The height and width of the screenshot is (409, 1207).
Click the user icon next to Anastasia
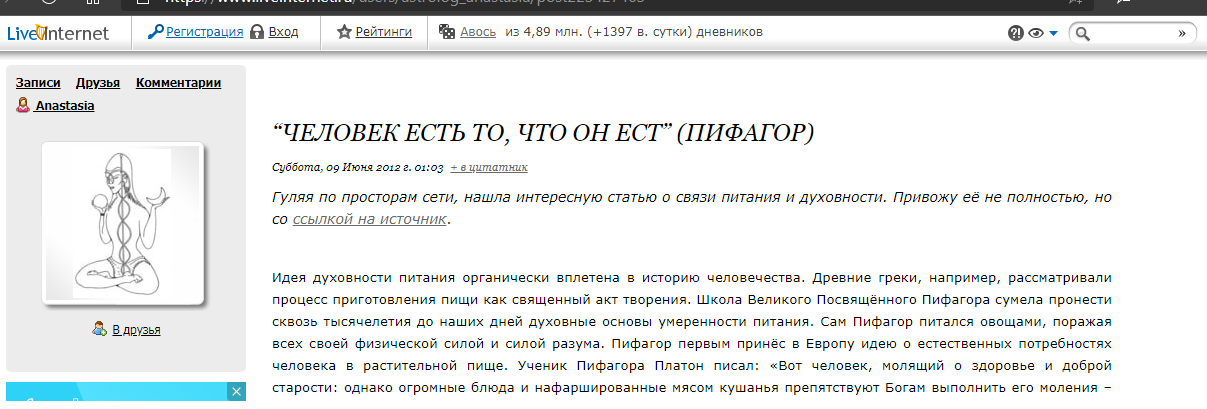click(23, 105)
